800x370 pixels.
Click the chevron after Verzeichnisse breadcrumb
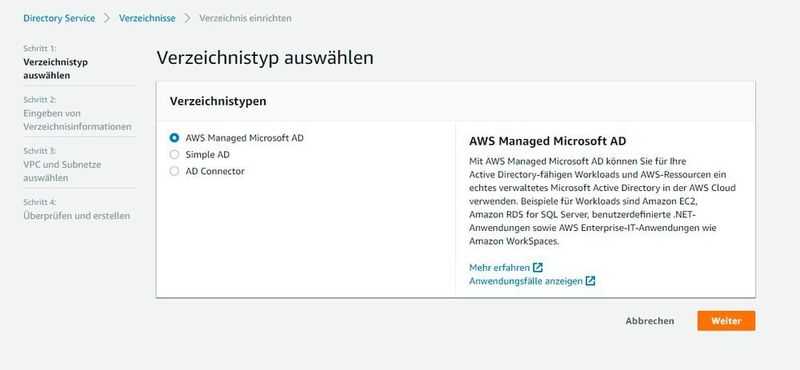point(187,18)
